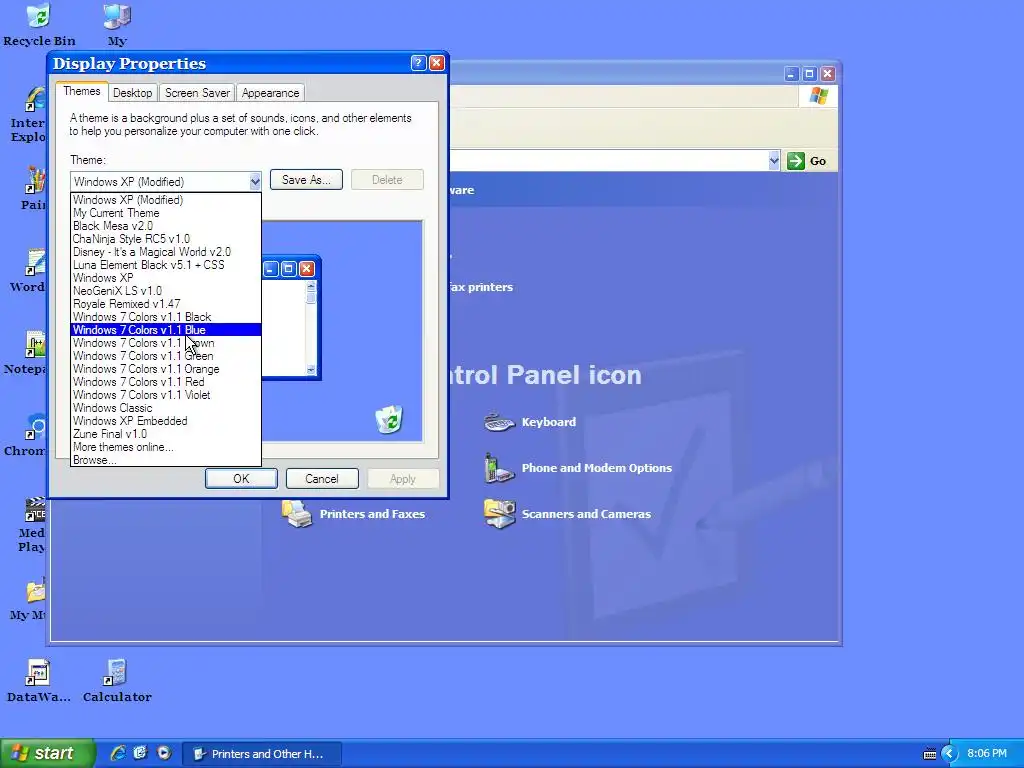Screen dimensions: 1024x768
Task: Open the WordPad desktop shortcut
Action: 29,271
